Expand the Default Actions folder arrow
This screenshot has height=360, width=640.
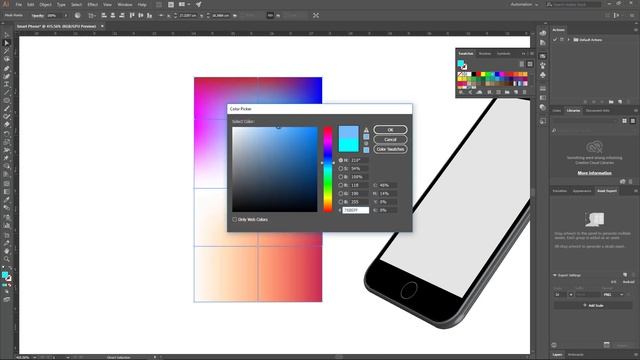[x=569, y=40]
